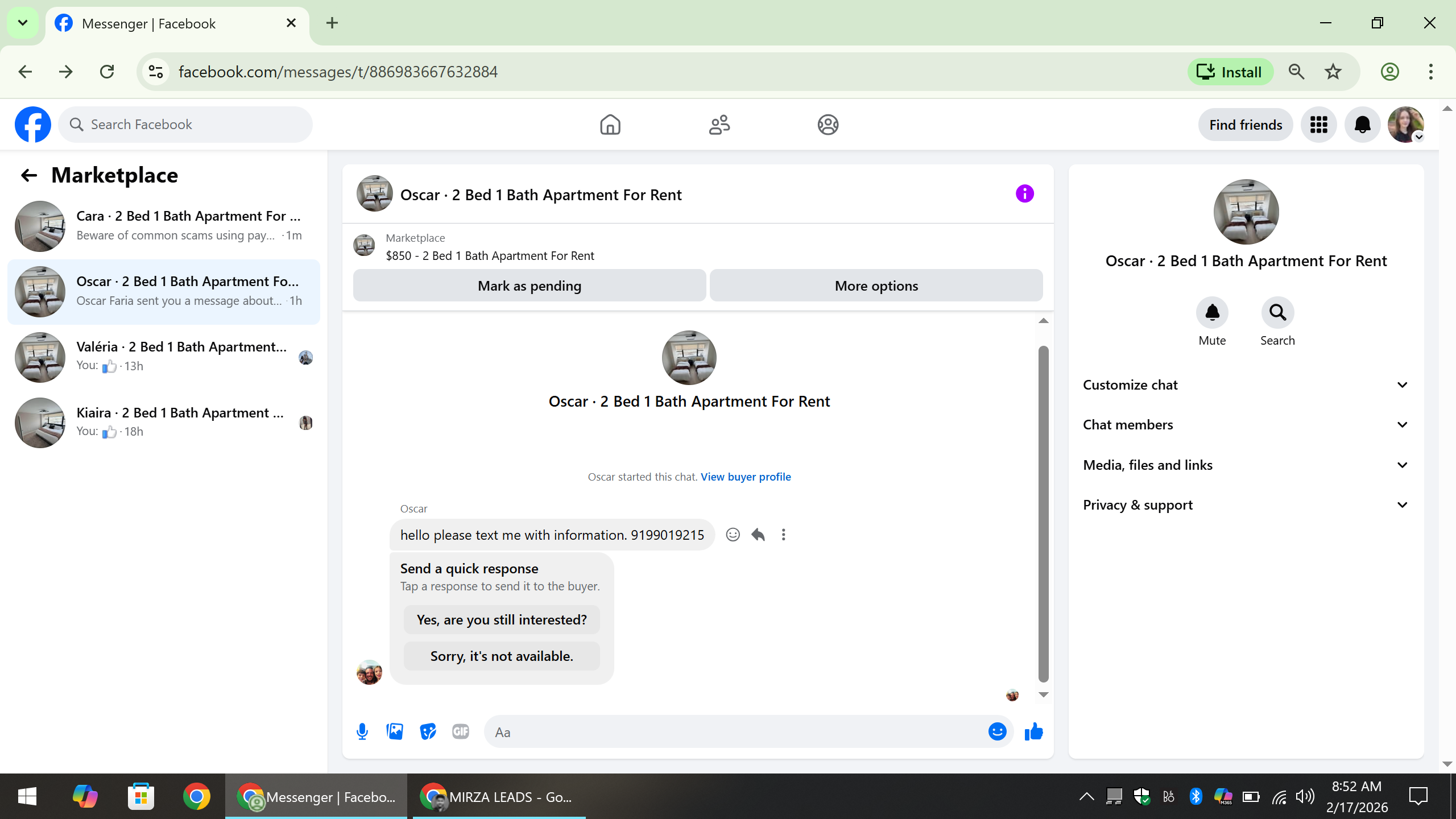This screenshot has height=819, width=1456.
Task: Open the Friends icon in top navigation
Action: click(x=719, y=125)
